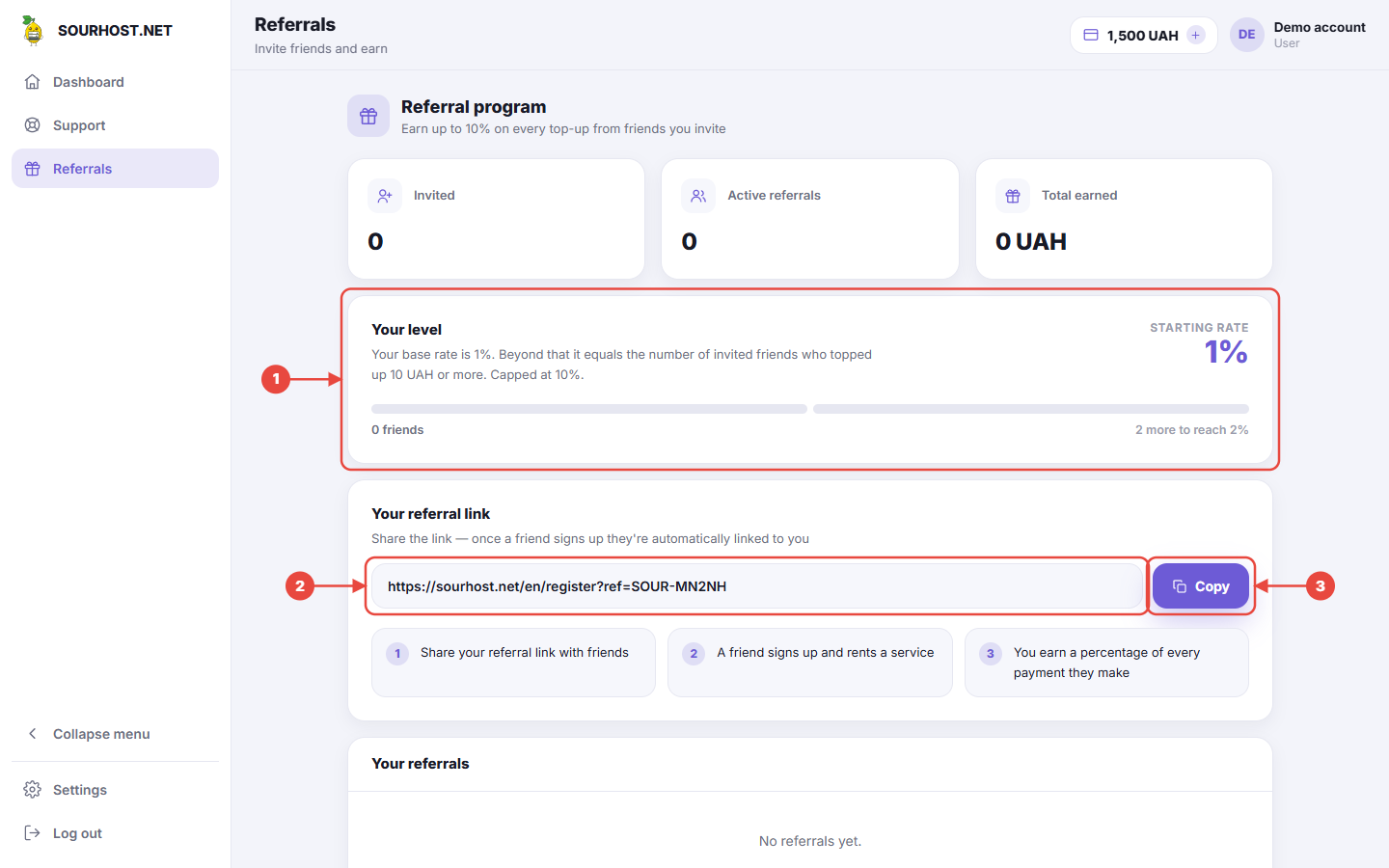Click step 3 "You earn a percentage" card
The height and width of the screenshot is (868, 1389).
click(1106, 663)
